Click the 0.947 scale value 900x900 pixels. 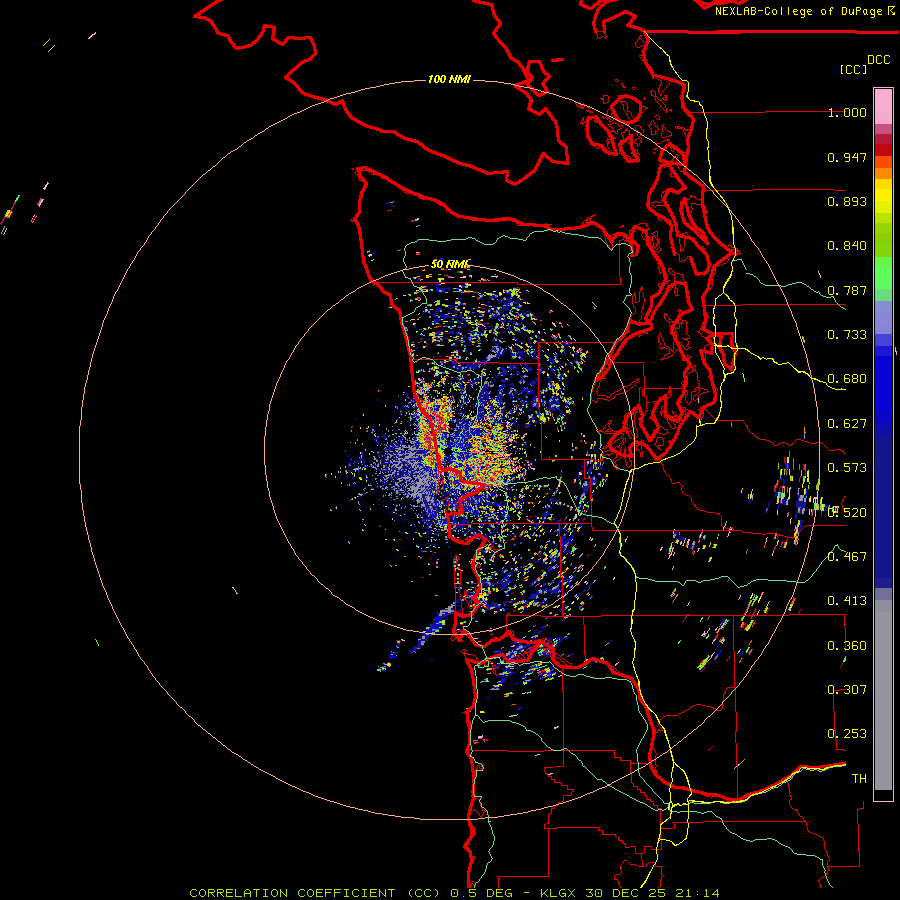(847, 157)
